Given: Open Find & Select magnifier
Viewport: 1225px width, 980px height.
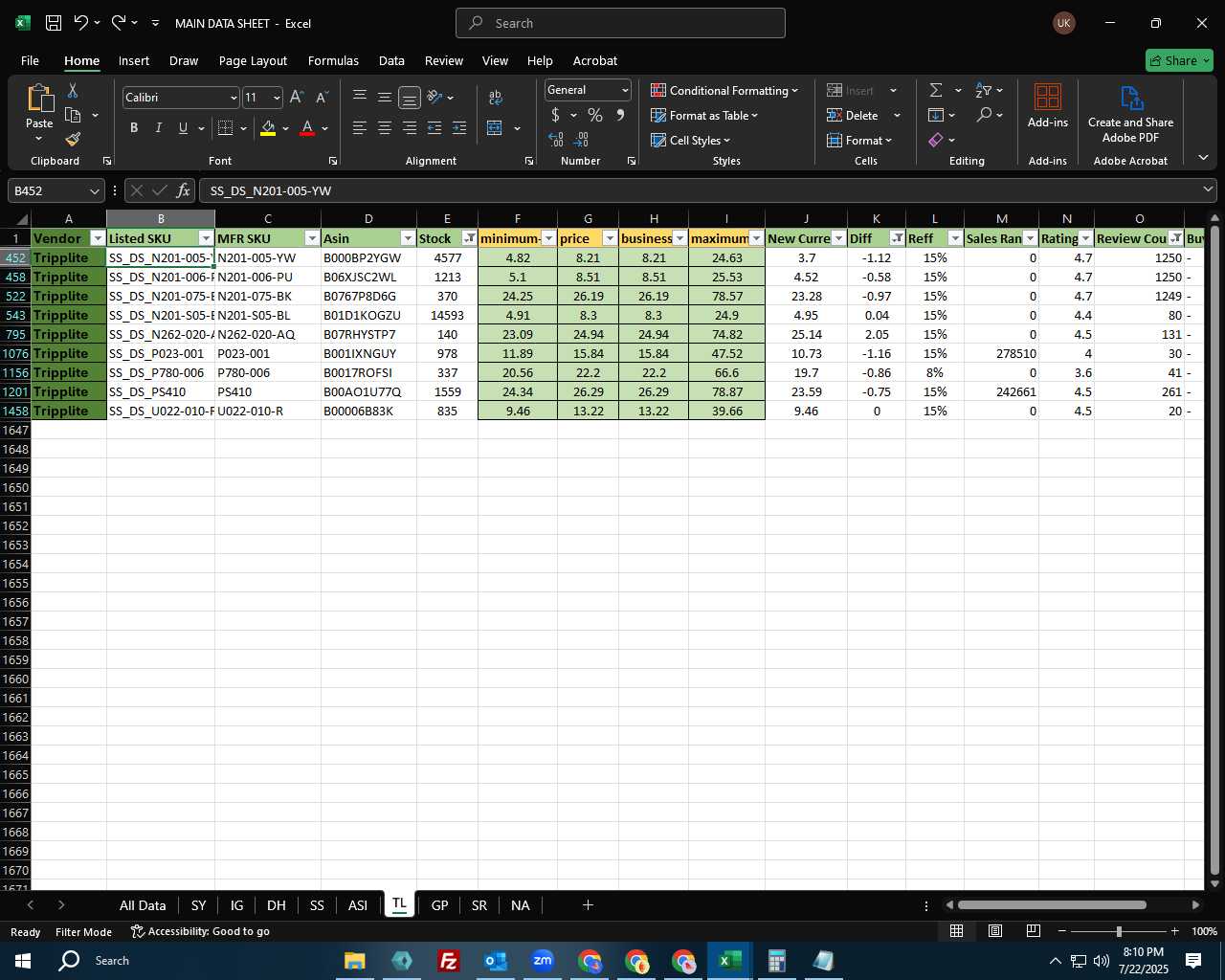Looking at the screenshot, I should pyautogui.click(x=984, y=115).
